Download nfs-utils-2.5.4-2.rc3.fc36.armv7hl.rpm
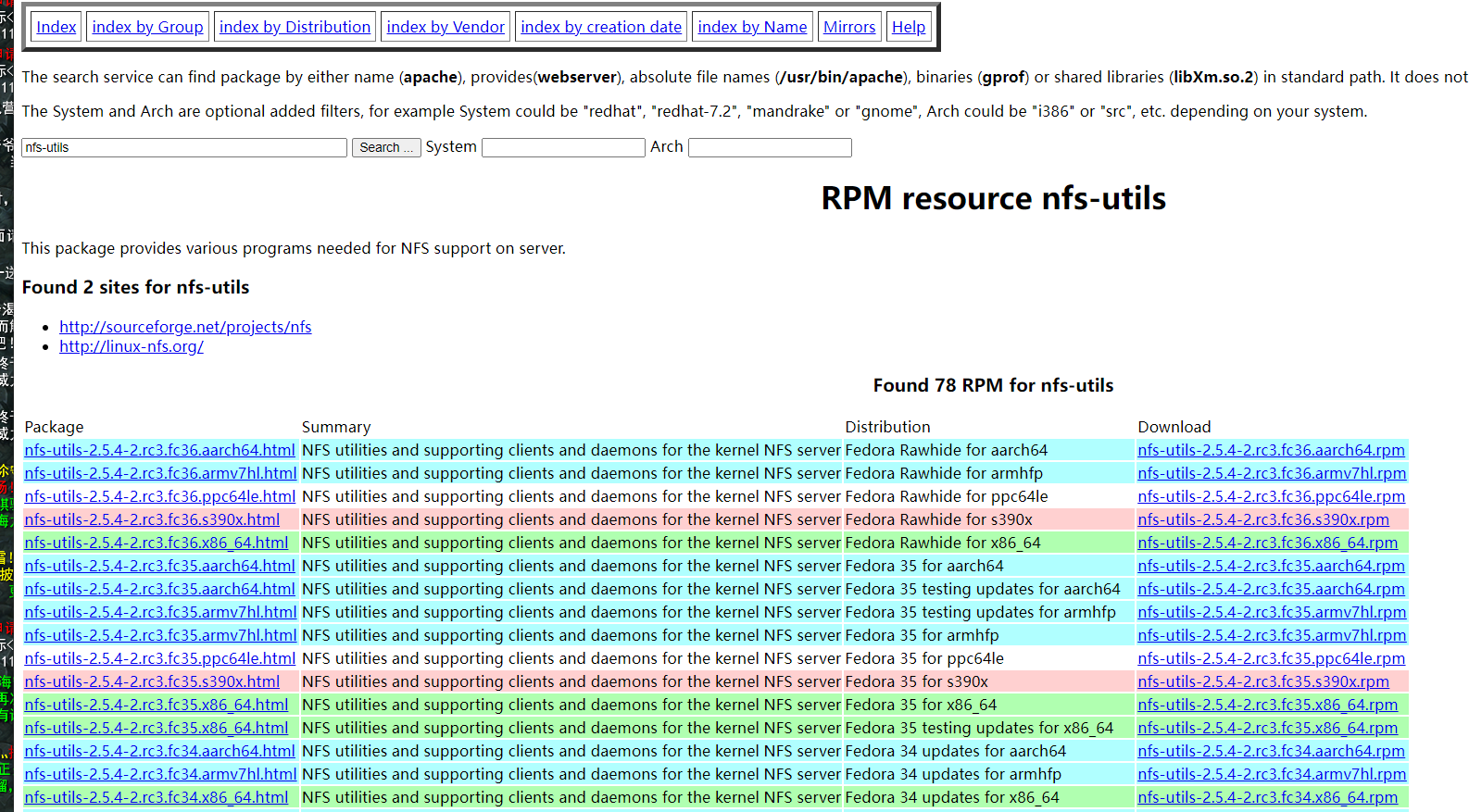Screen dimensions: 1469x812 pos(1272,473)
